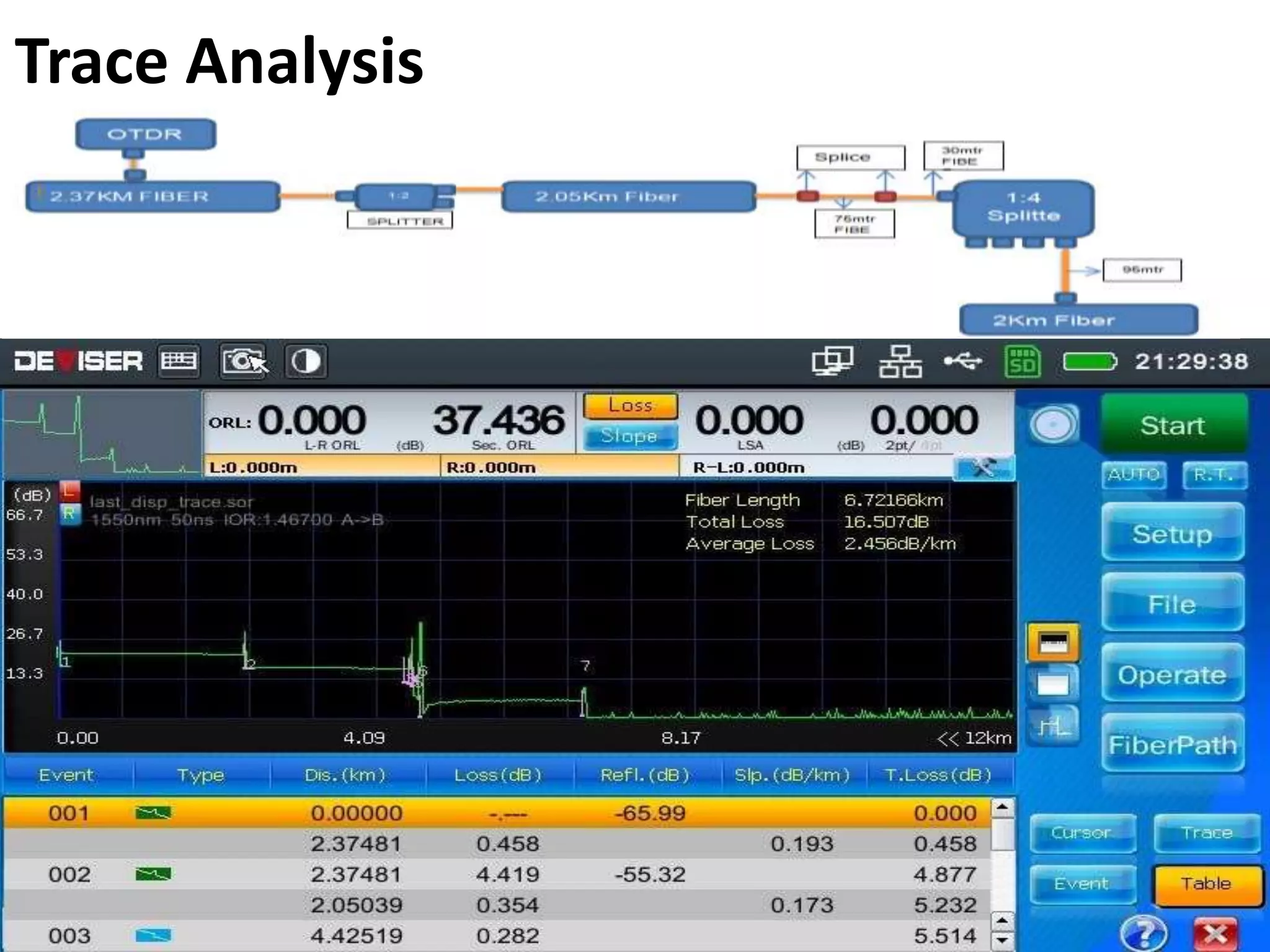The height and width of the screenshot is (952, 1270).
Task: Click the Type column header
Action: pyautogui.click(x=201, y=775)
